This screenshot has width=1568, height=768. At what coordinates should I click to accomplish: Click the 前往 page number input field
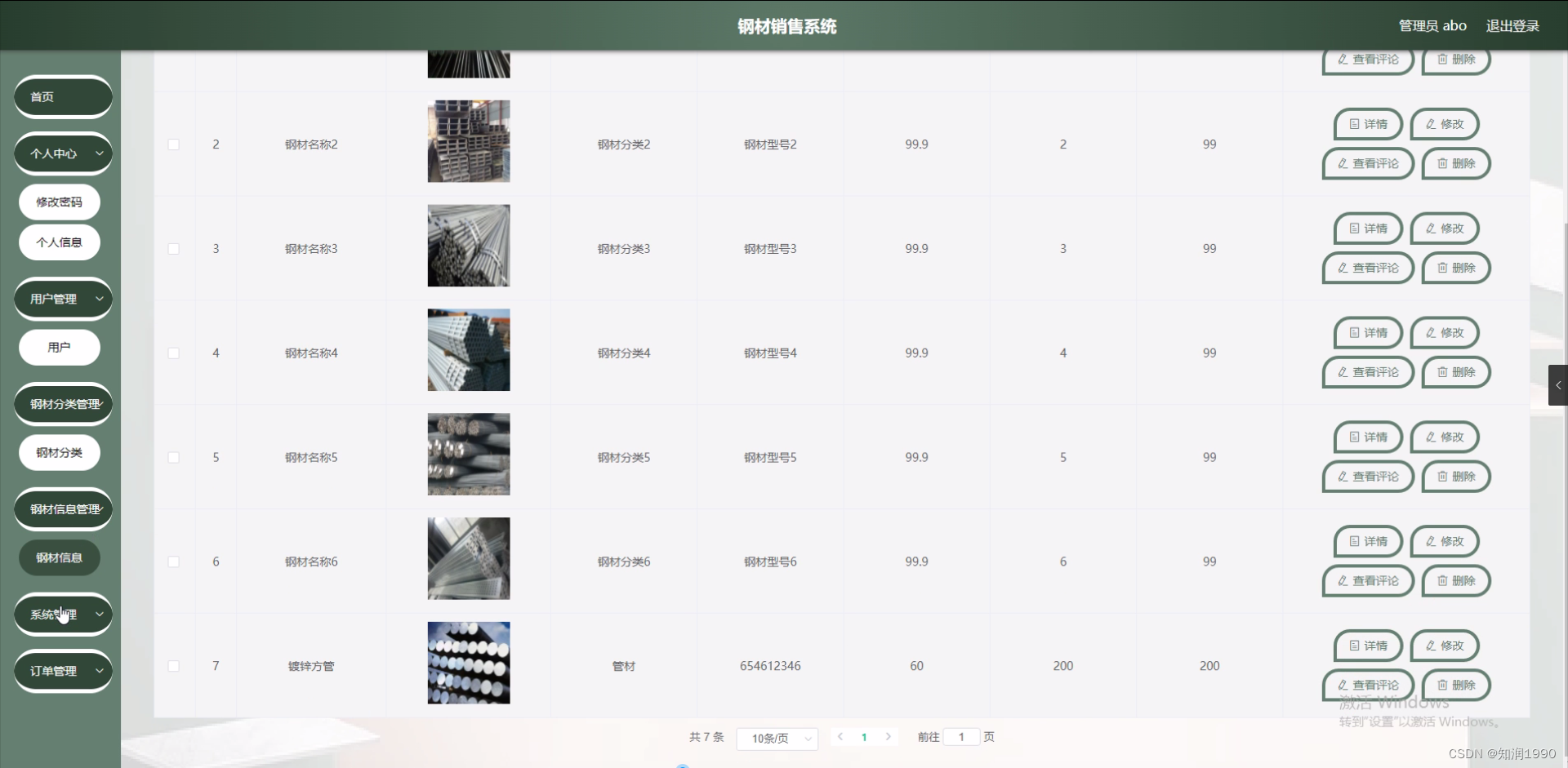pos(961,736)
